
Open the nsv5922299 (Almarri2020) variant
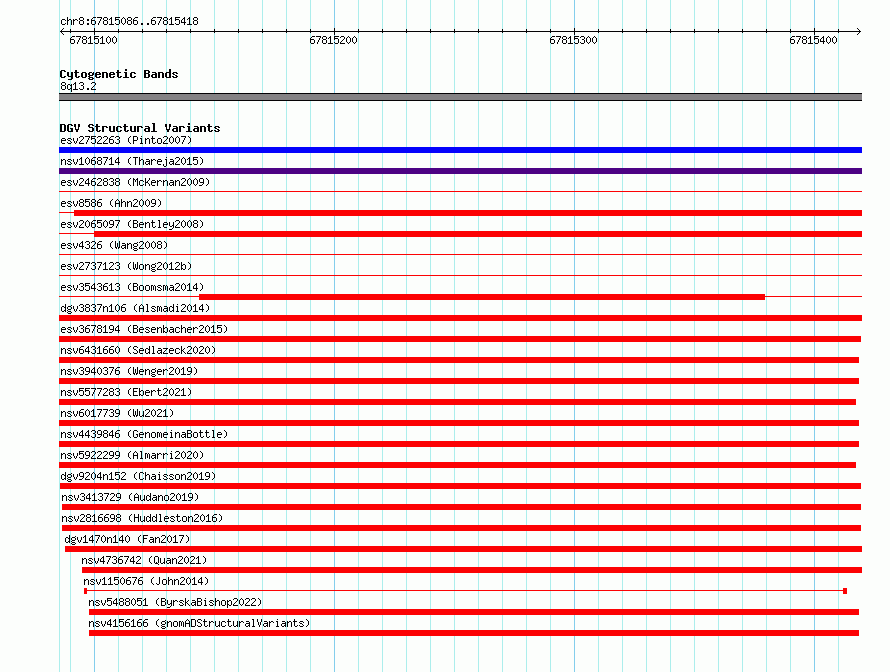(x=132, y=455)
